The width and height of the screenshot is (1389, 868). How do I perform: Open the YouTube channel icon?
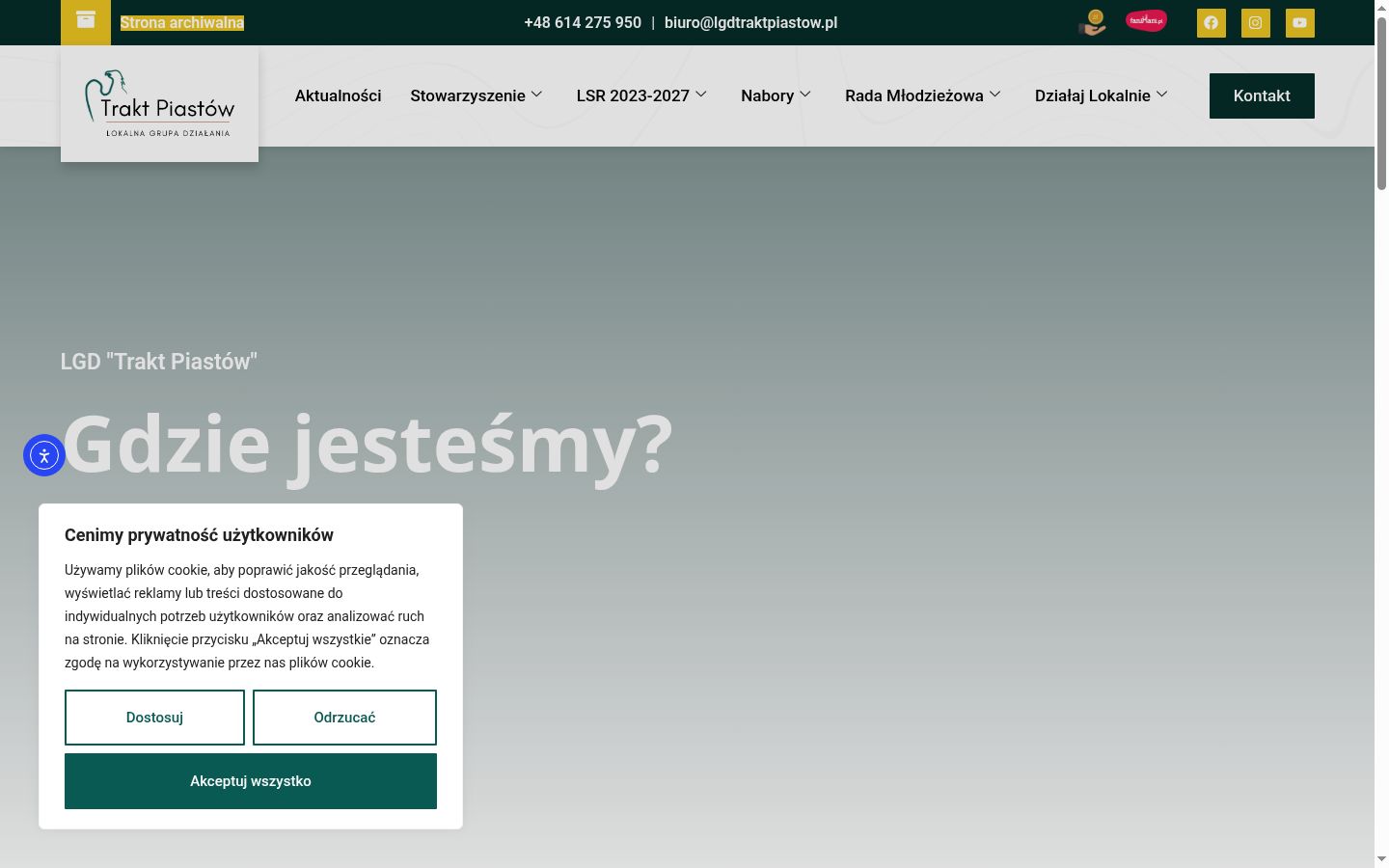pos(1300,23)
